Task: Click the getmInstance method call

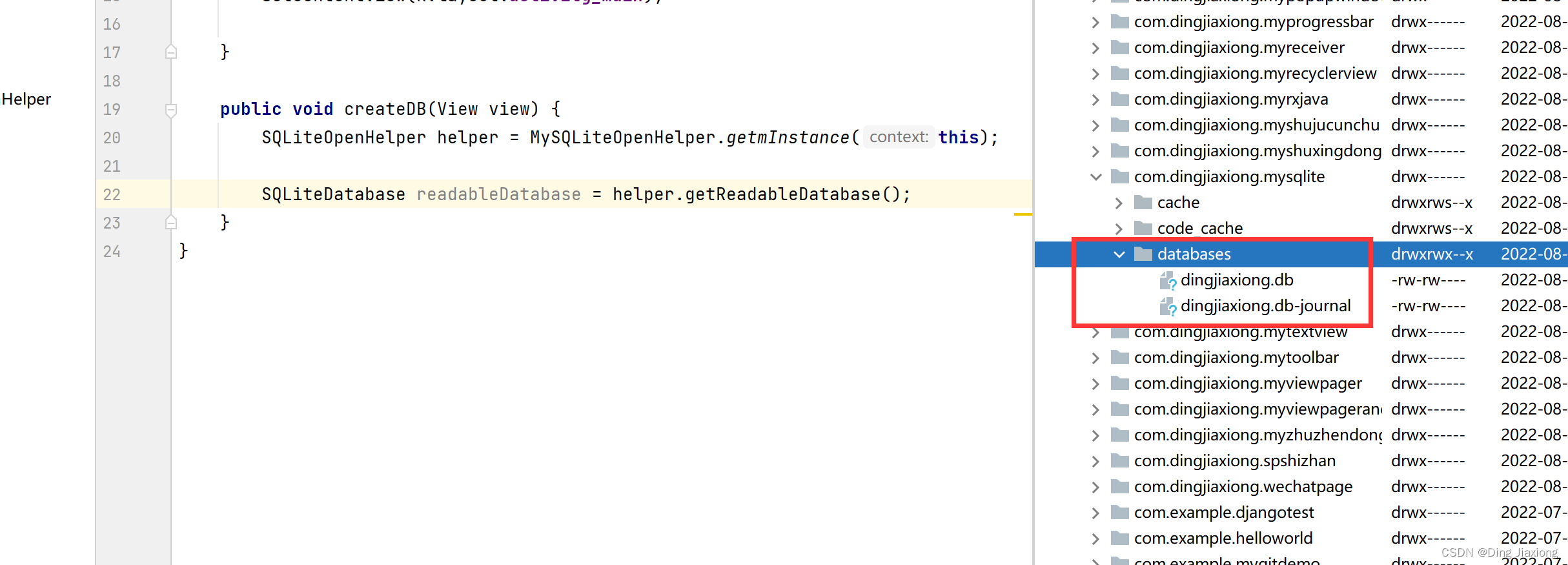Action: click(x=788, y=138)
